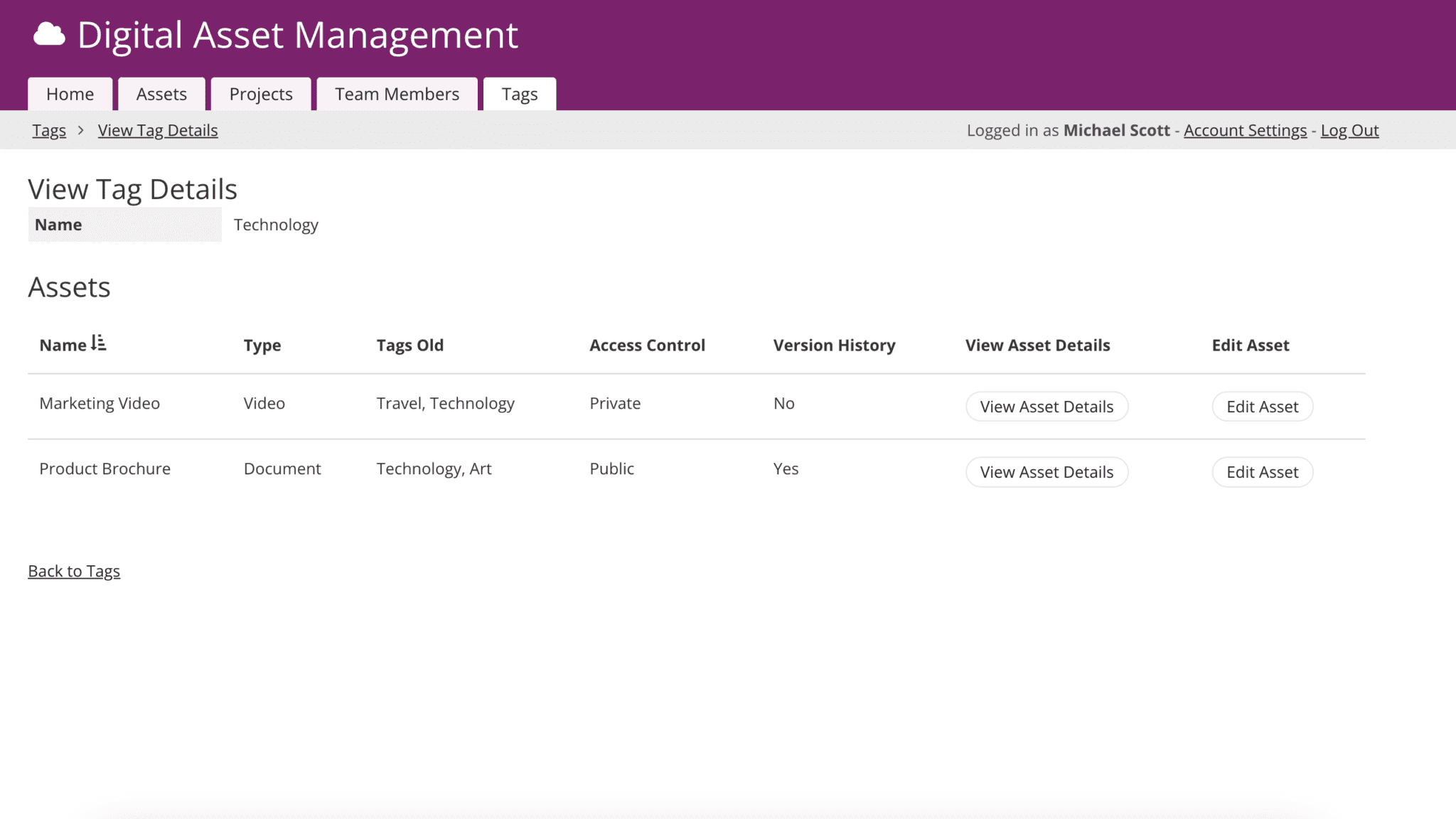Click the Name field label
This screenshot has height=819, width=1456.
tap(58, 224)
